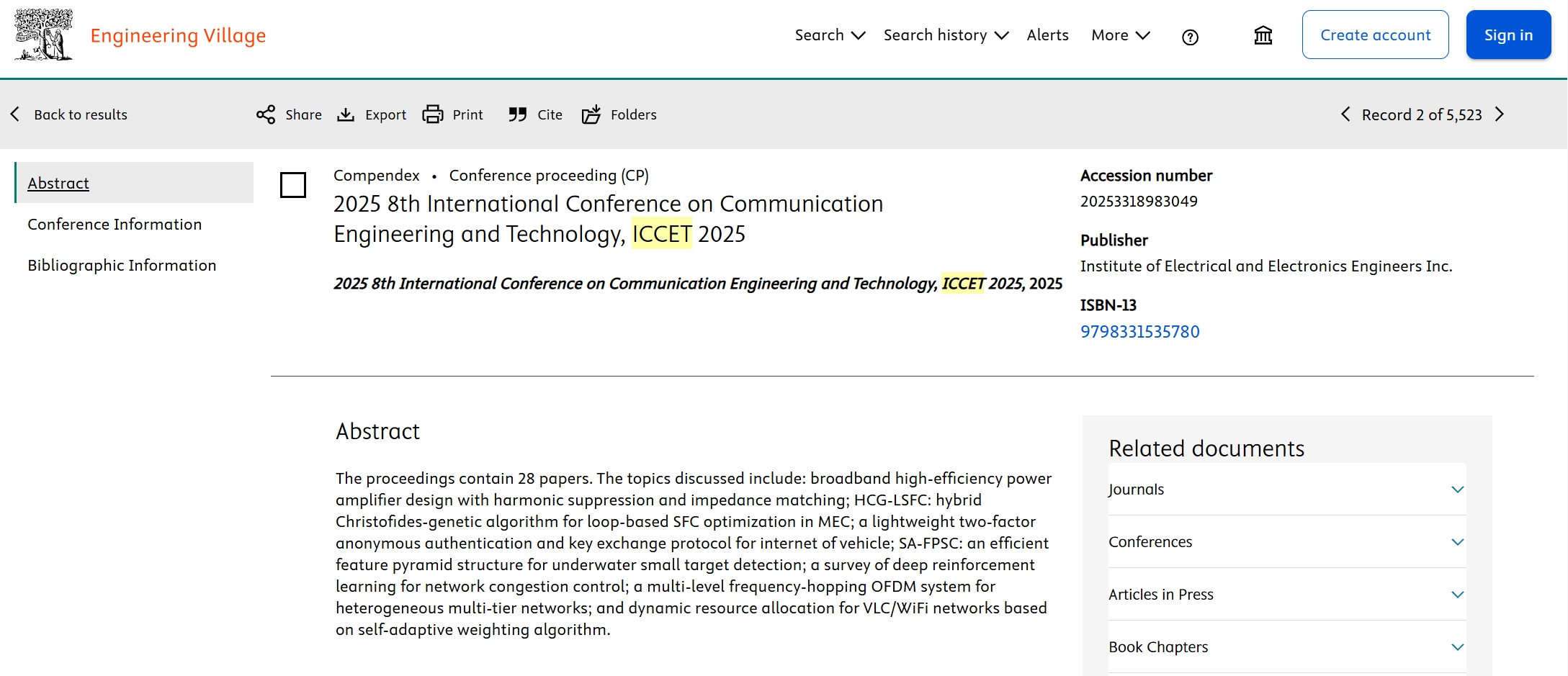
Task: Switch to Conference Information section
Action: pyautogui.click(x=115, y=225)
